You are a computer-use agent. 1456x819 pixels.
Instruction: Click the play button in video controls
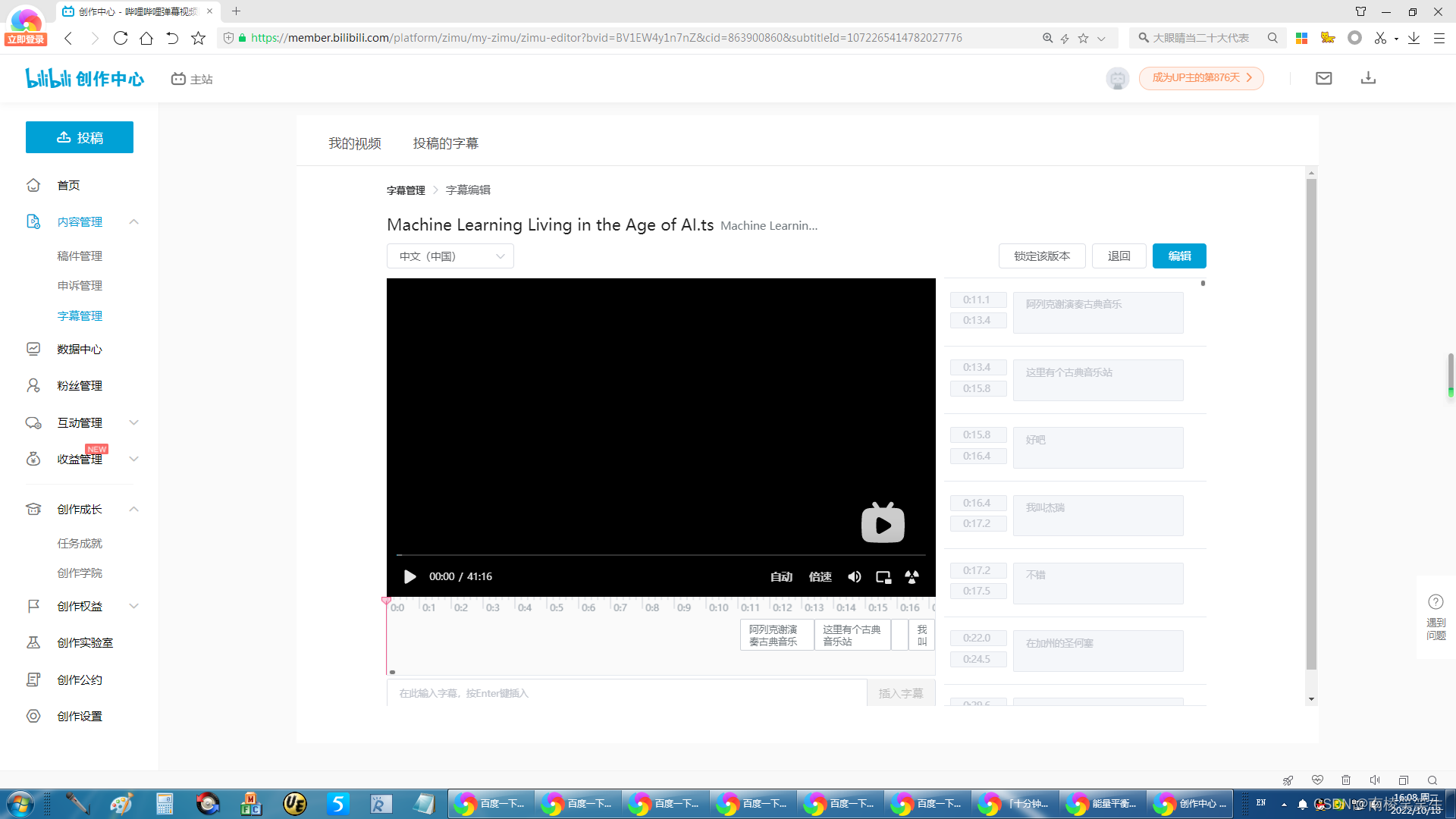(409, 577)
